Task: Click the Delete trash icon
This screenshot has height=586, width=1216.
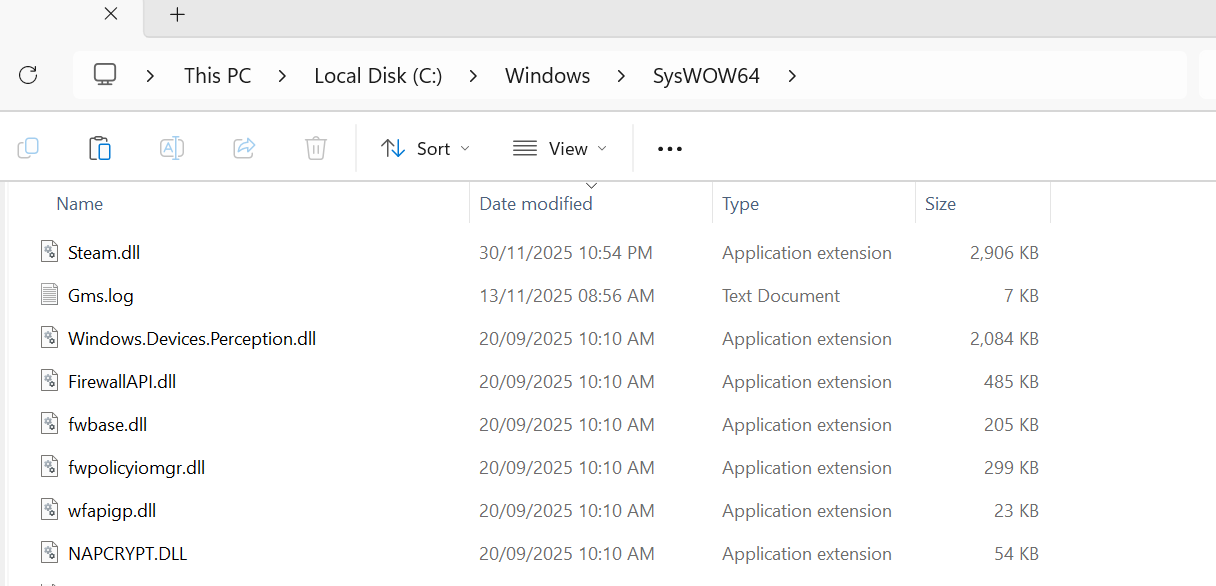Action: pyautogui.click(x=316, y=149)
